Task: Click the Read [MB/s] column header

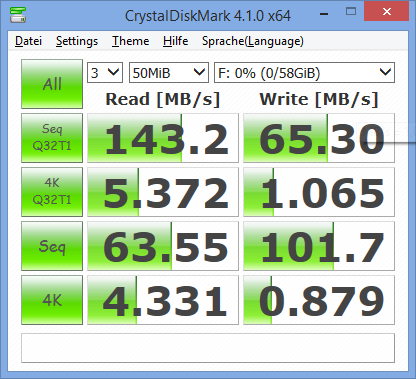Action: click(163, 99)
